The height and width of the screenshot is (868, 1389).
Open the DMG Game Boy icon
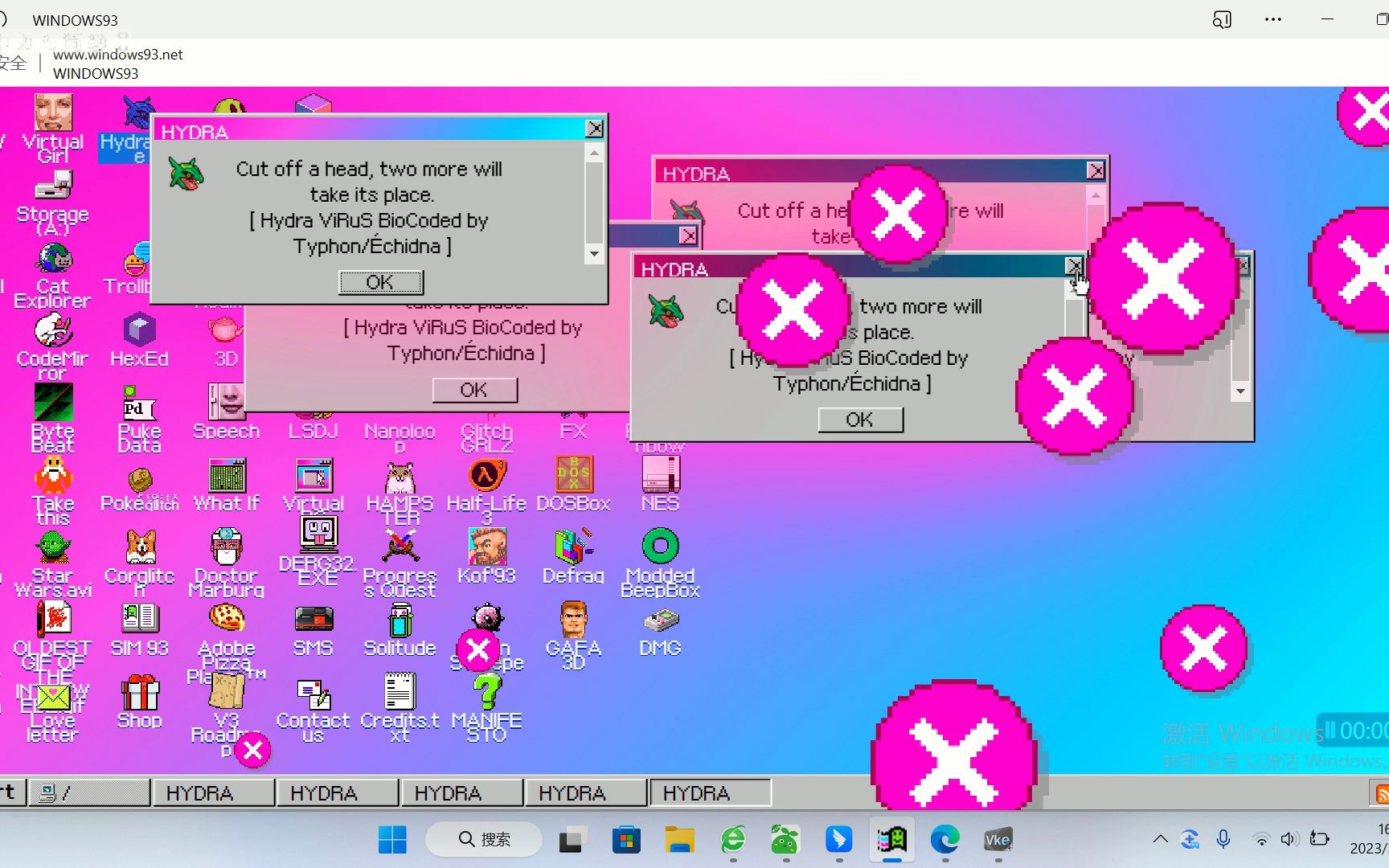click(661, 632)
